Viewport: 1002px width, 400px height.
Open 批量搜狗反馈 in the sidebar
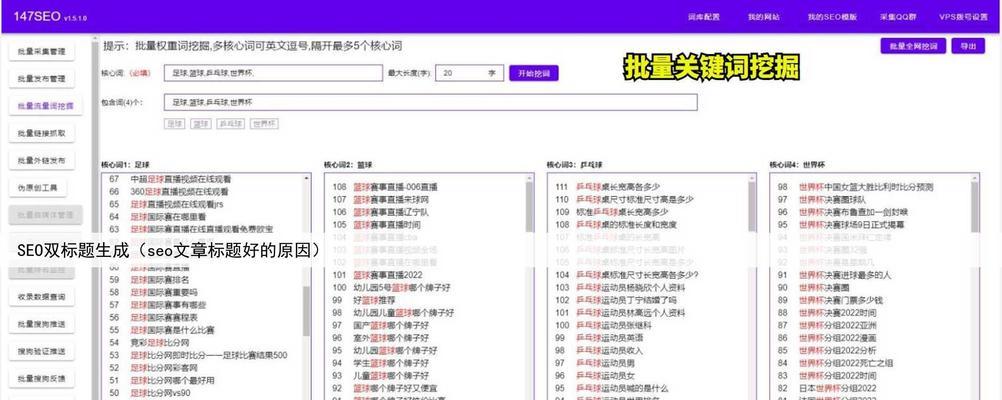tap(42, 379)
